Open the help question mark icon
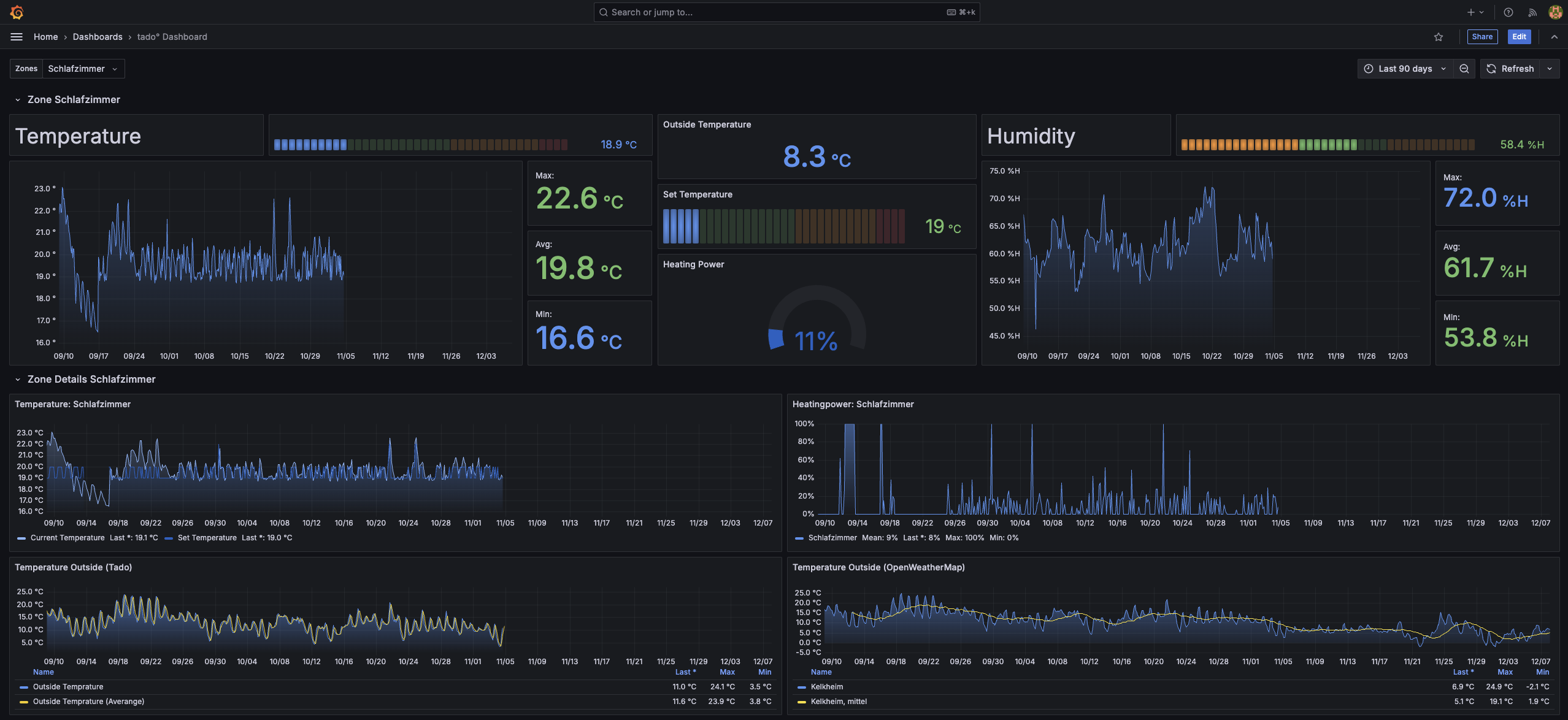The height and width of the screenshot is (720, 1568). pos(1508,12)
